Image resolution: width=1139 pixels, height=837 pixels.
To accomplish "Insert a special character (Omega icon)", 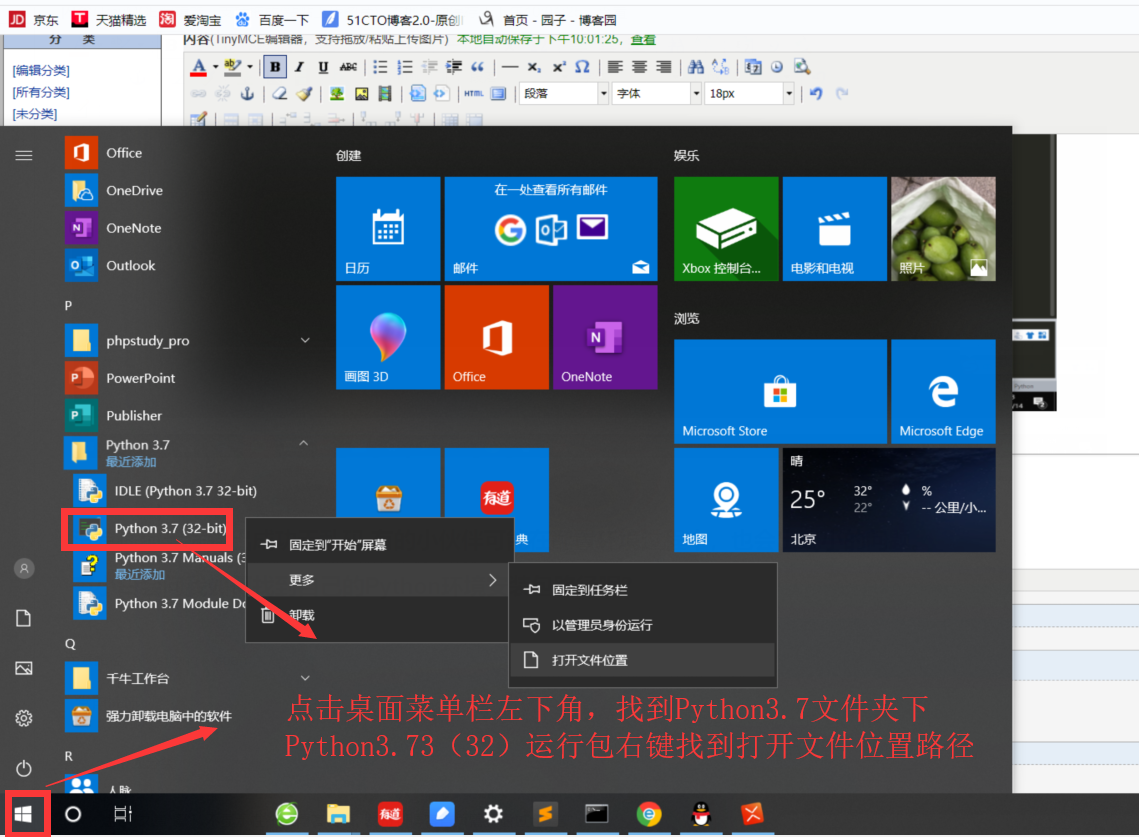I will tap(582, 67).
